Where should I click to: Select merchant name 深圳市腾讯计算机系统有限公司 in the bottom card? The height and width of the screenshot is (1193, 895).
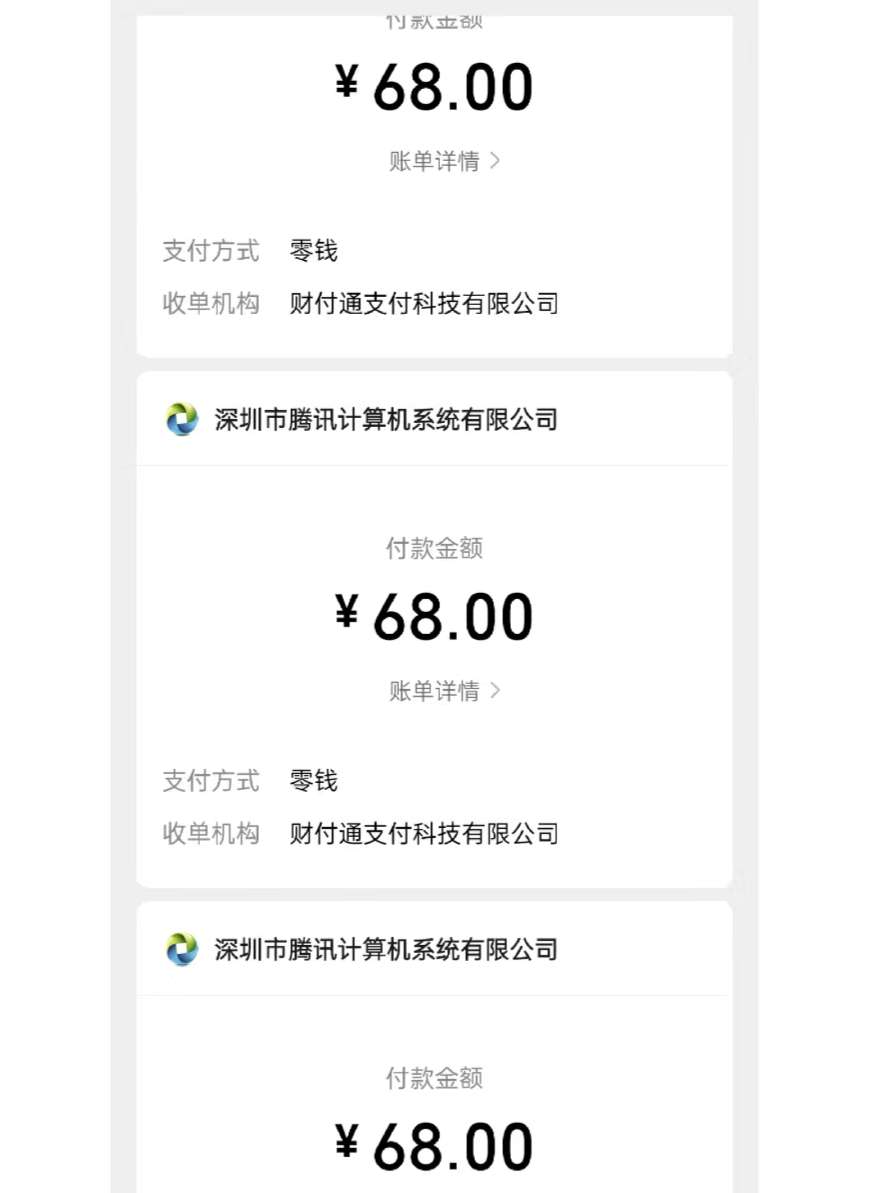point(386,950)
